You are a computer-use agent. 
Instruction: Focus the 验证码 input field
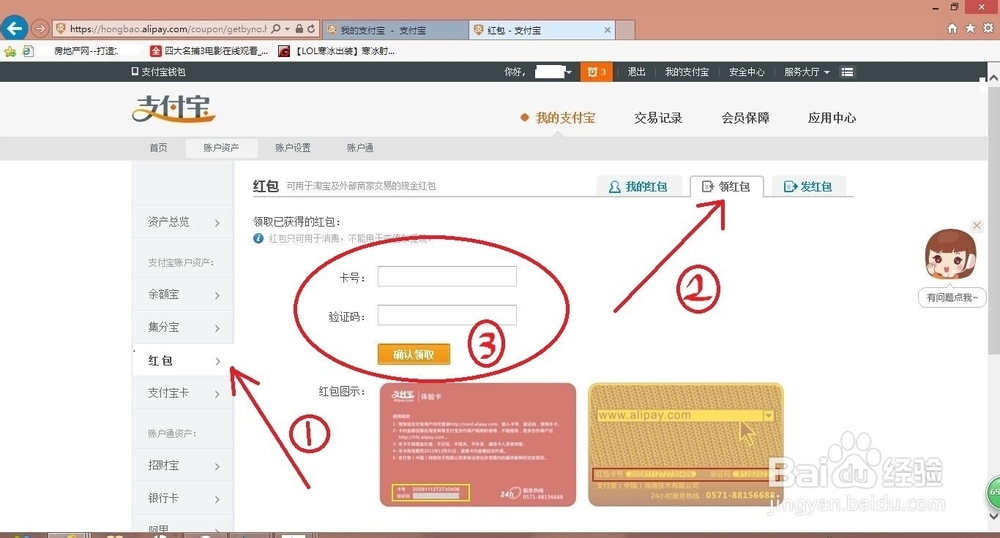tap(447, 315)
